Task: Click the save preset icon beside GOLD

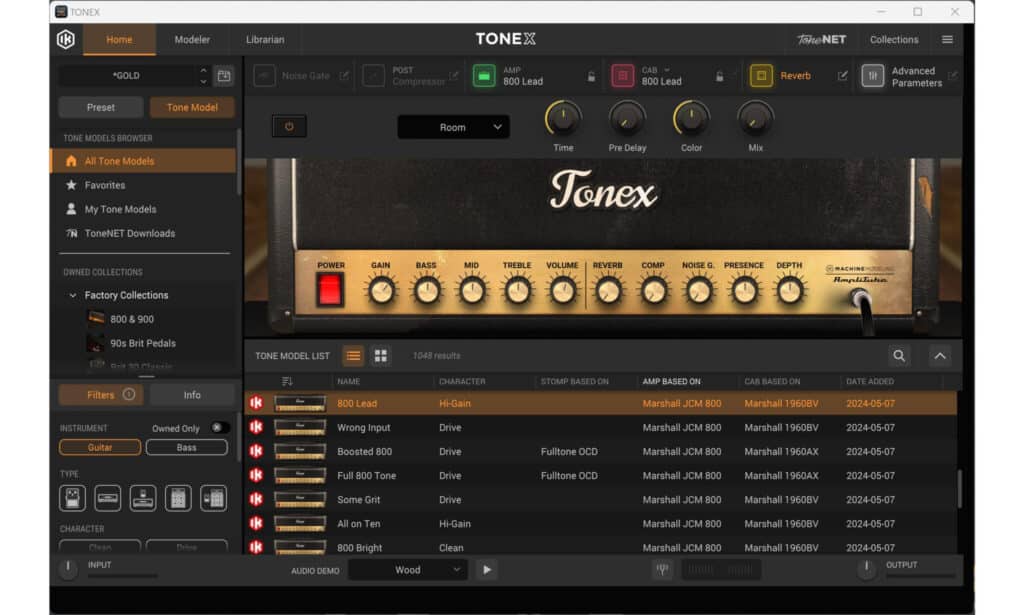Action: pos(224,76)
